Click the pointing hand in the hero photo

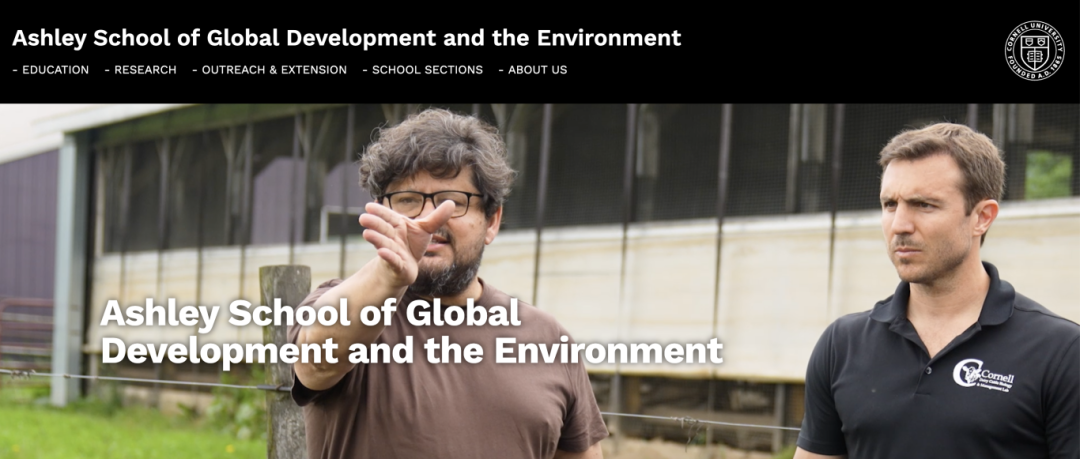(403, 238)
